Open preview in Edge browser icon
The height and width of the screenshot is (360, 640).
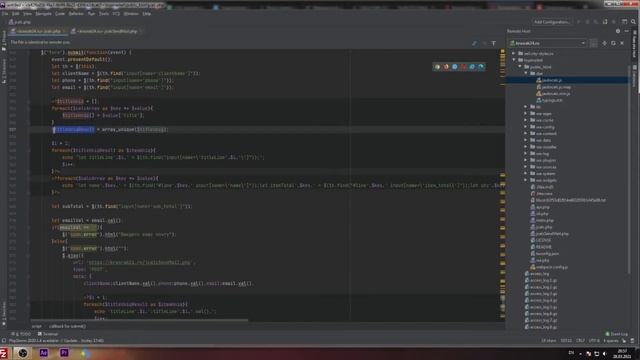point(481,67)
